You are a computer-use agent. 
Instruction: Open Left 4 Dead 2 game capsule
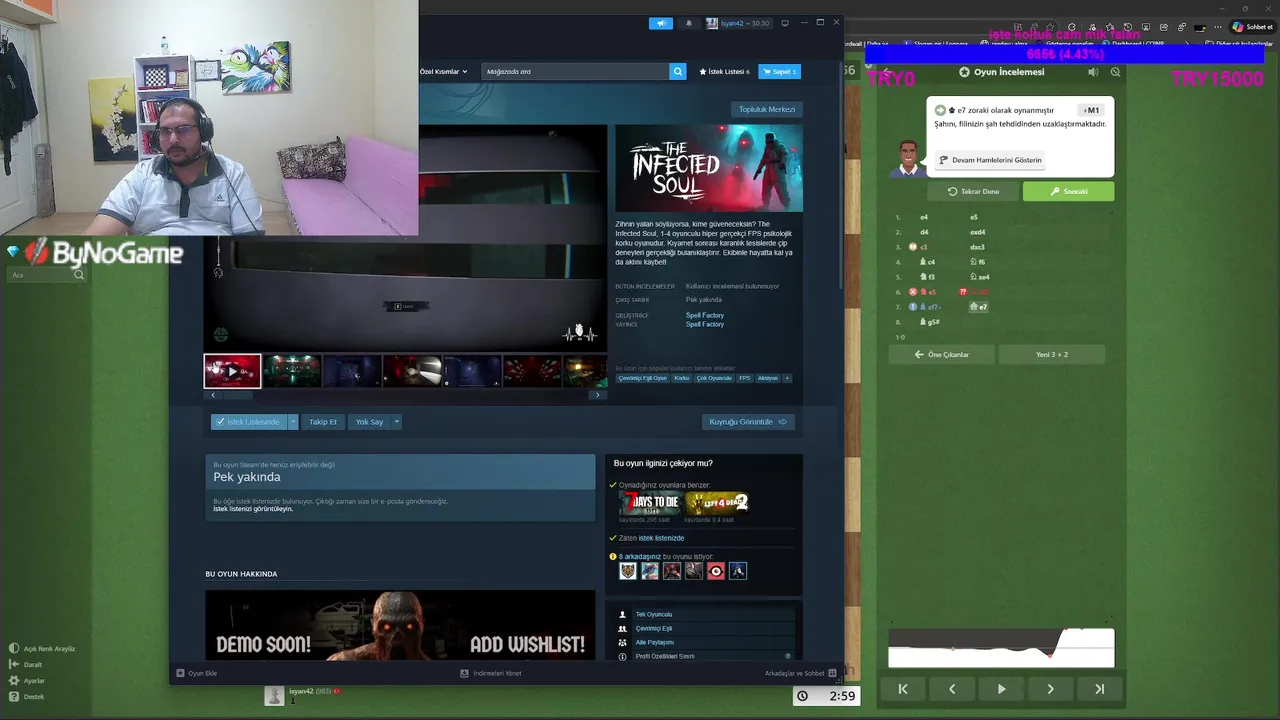pos(717,503)
